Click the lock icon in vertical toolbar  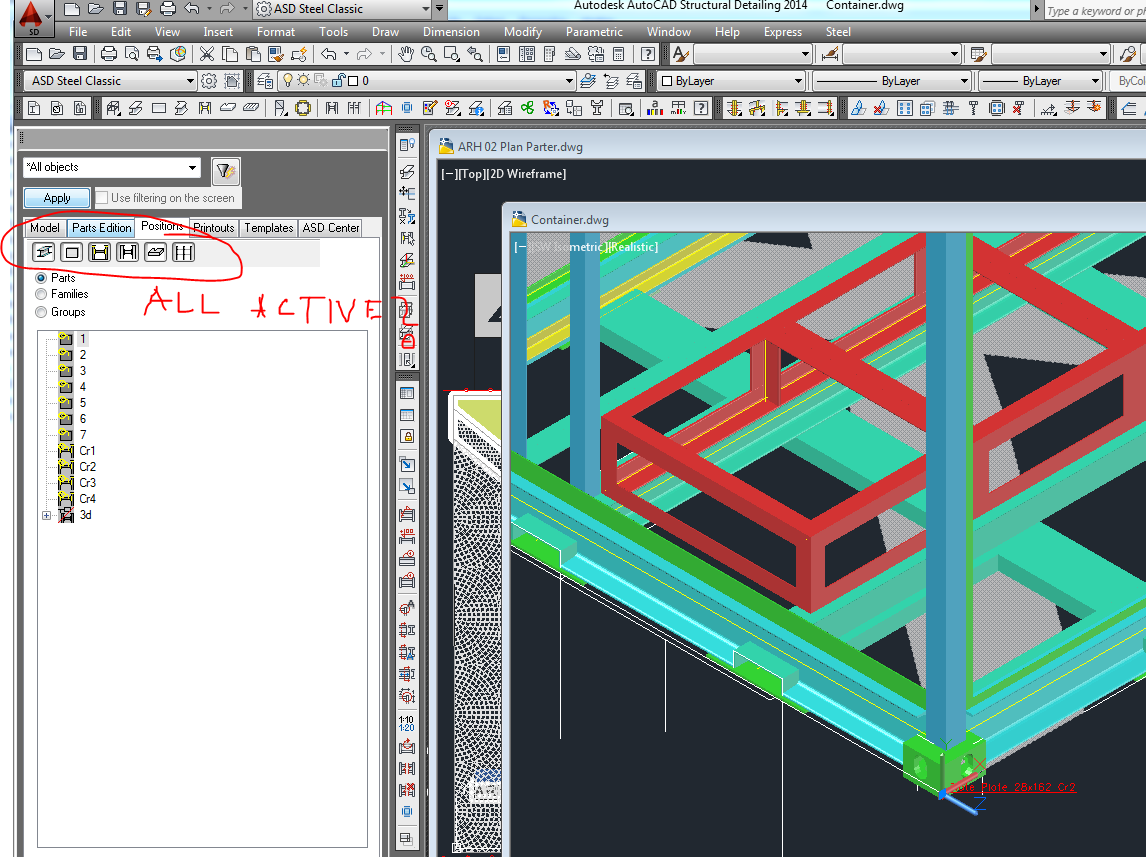click(x=407, y=437)
